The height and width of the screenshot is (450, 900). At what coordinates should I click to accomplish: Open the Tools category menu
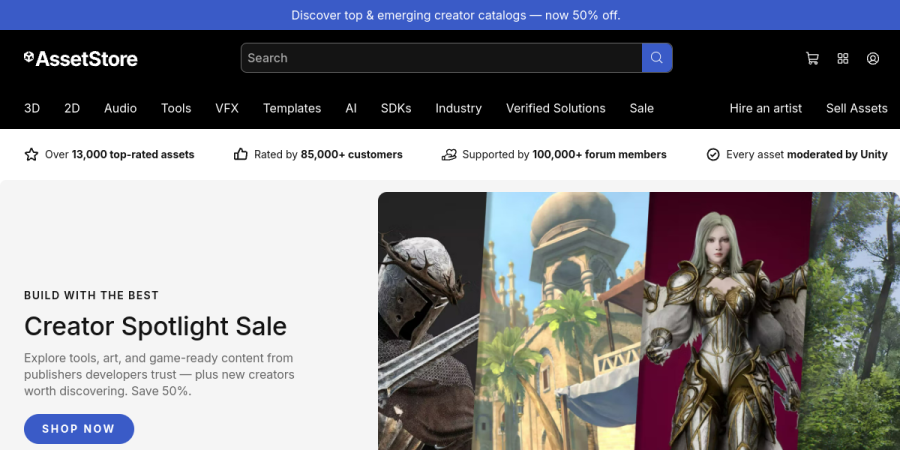click(x=176, y=108)
